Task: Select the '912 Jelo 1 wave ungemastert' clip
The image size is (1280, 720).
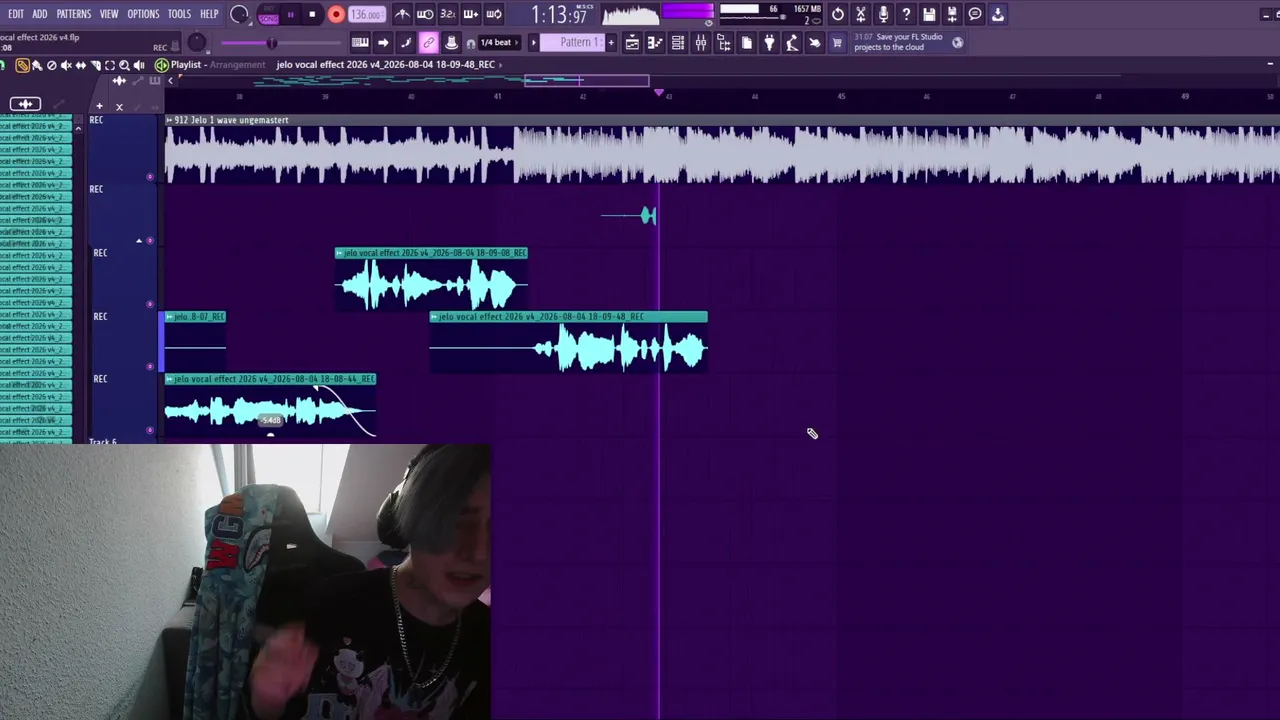Action: pyautogui.click(x=722, y=150)
